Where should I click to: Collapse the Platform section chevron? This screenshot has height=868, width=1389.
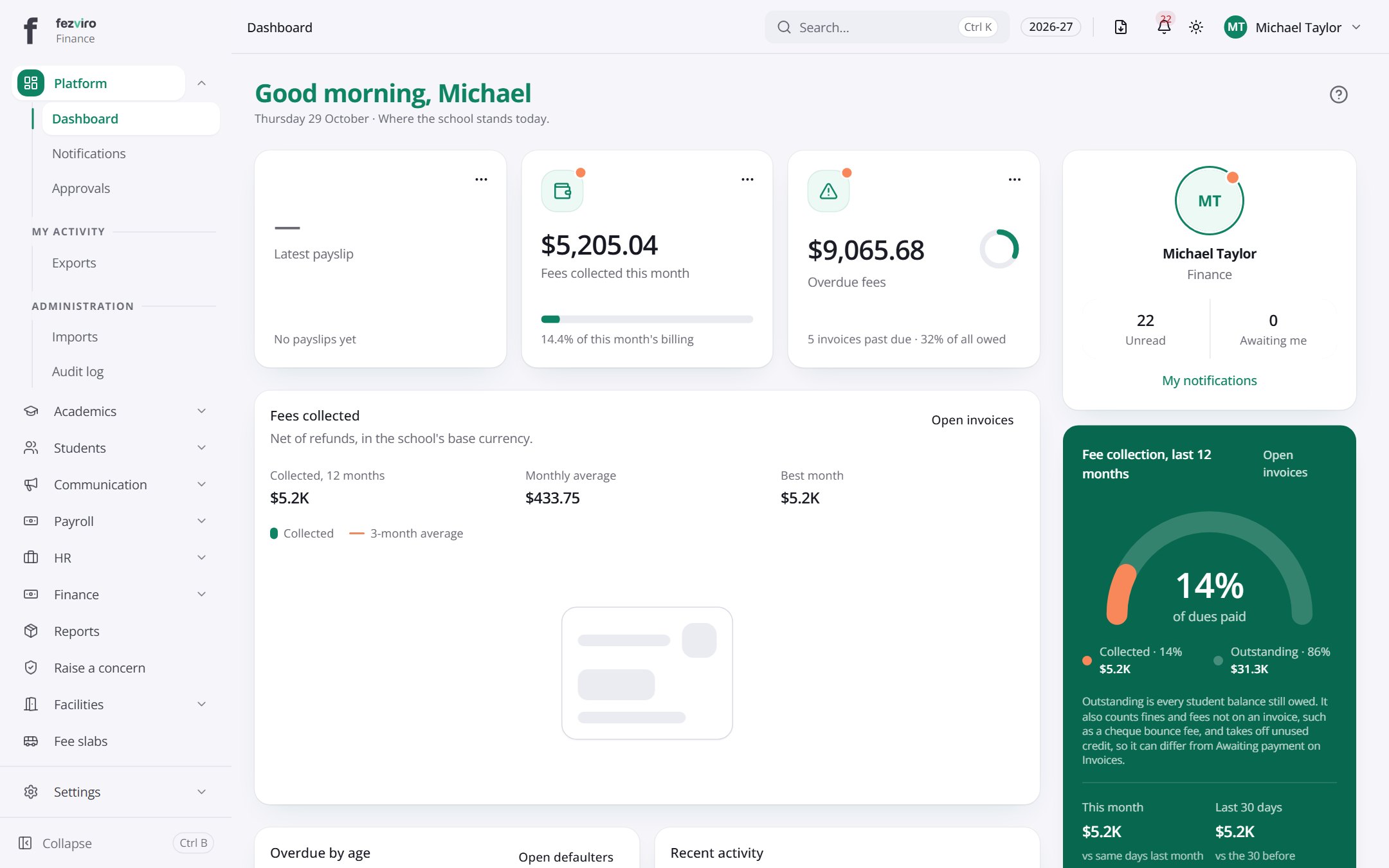coord(201,83)
